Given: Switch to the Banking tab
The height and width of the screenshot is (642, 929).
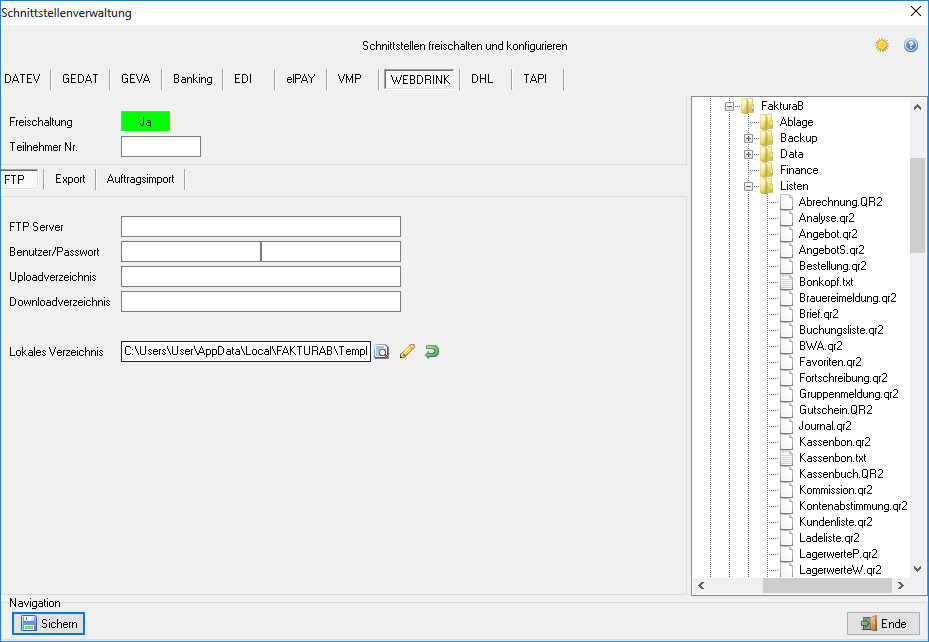Looking at the screenshot, I should coord(193,79).
